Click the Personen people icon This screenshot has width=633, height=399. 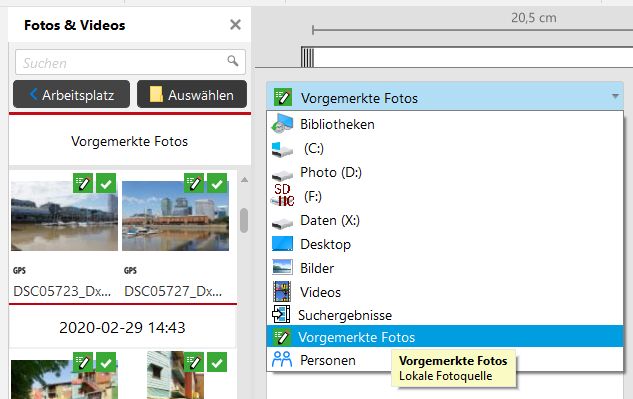(282, 359)
